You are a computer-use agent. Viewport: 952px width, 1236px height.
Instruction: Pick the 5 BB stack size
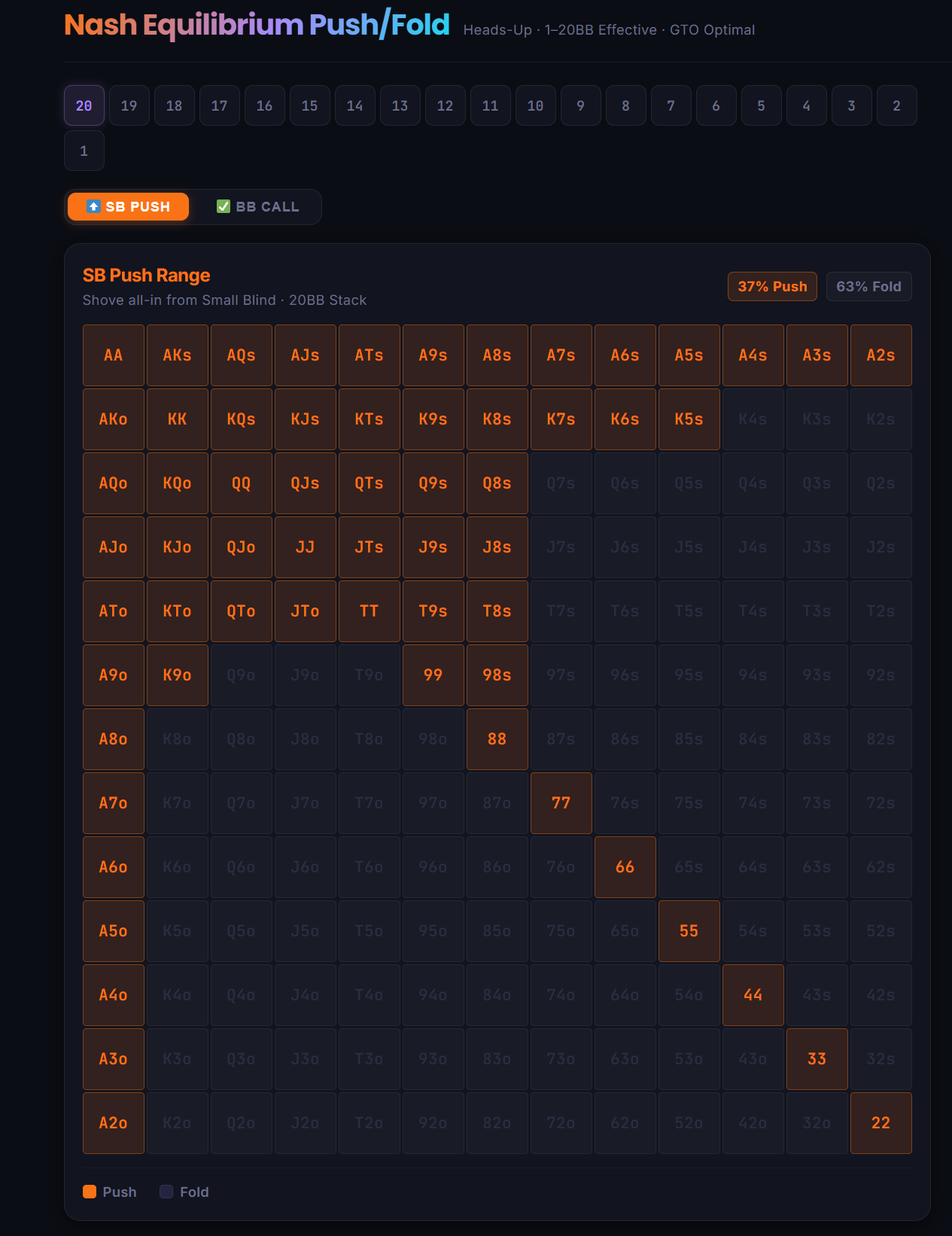click(x=762, y=105)
